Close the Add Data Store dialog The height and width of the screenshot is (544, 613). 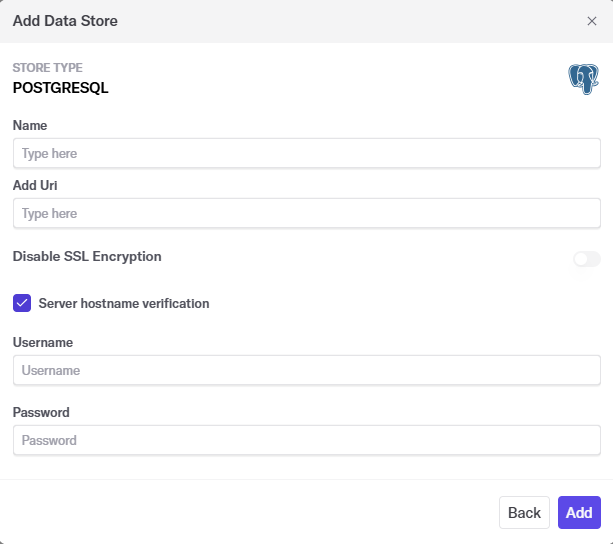(591, 21)
